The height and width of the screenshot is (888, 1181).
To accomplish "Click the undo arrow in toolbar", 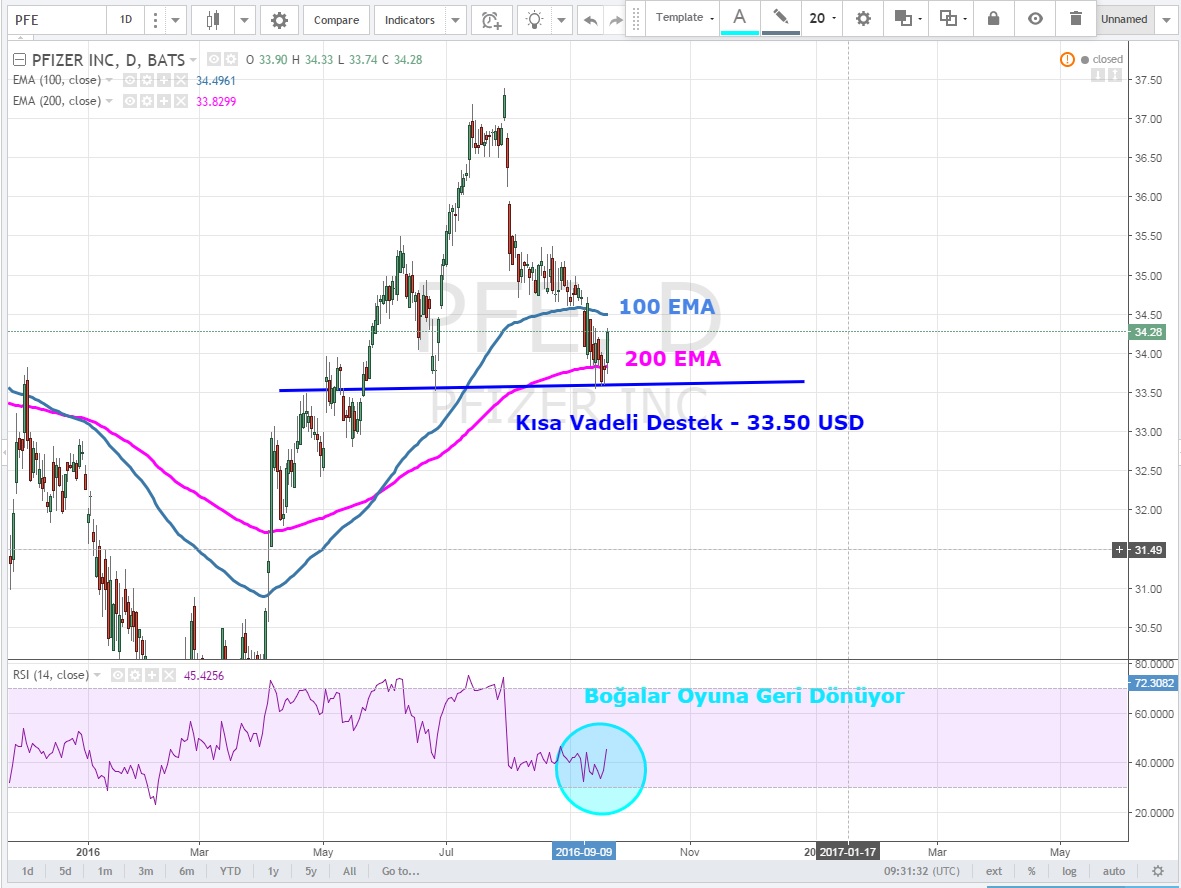I will 591,20.
